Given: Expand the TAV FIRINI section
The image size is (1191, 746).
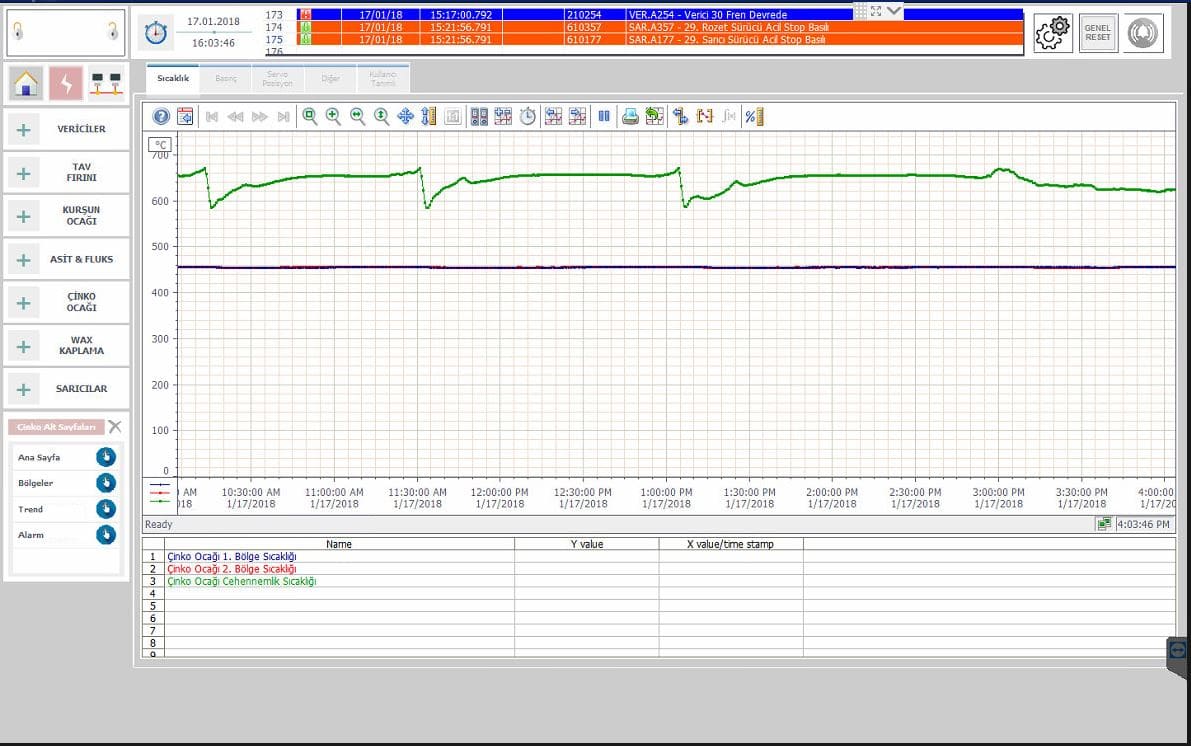Looking at the screenshot, I should click(x=66, y=172).
